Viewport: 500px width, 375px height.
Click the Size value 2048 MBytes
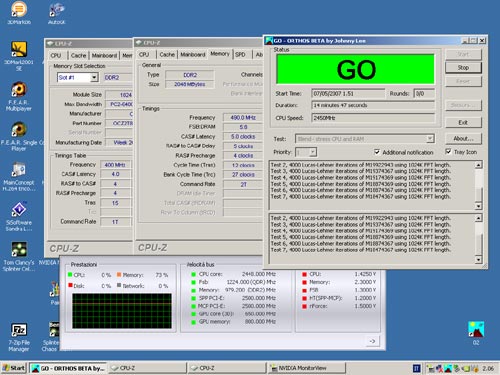189,84
